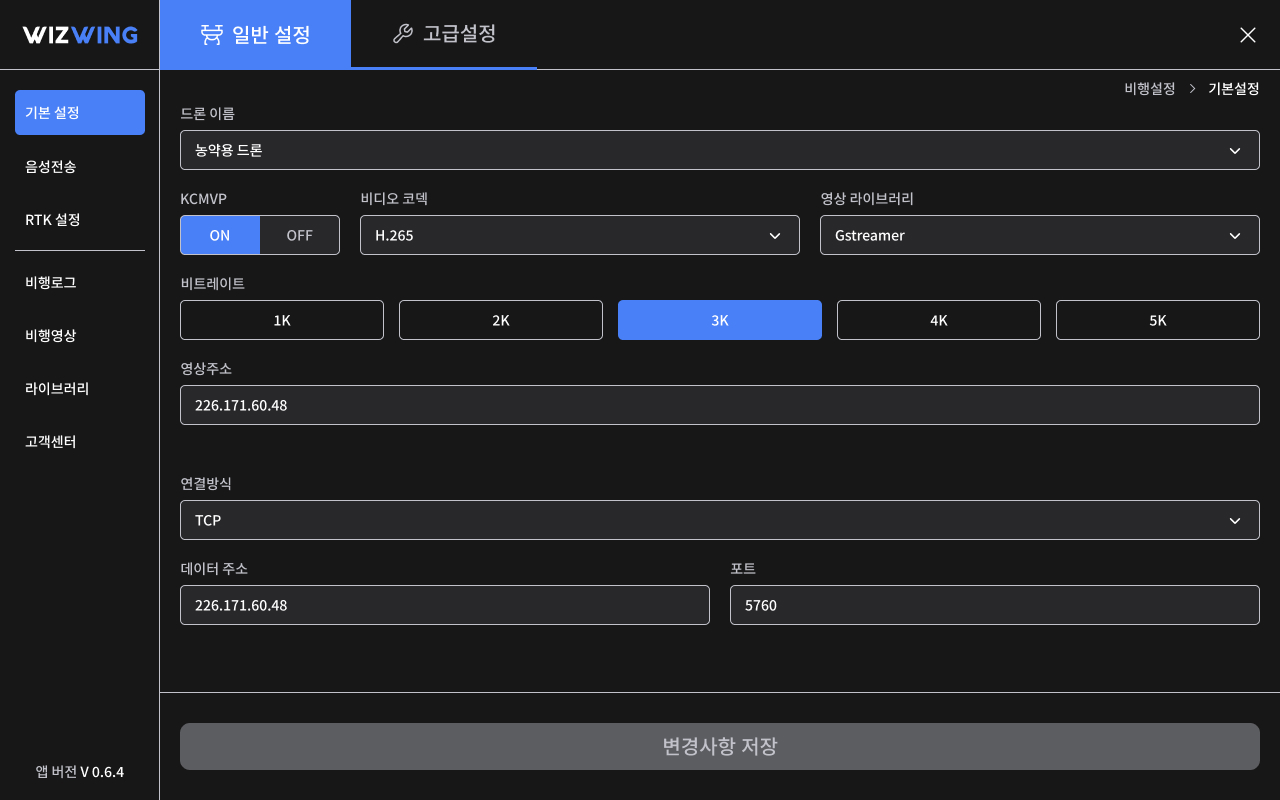Click the 앱 버전 V 0.6.4 text

pyautogui.click(x=80, y=772)
